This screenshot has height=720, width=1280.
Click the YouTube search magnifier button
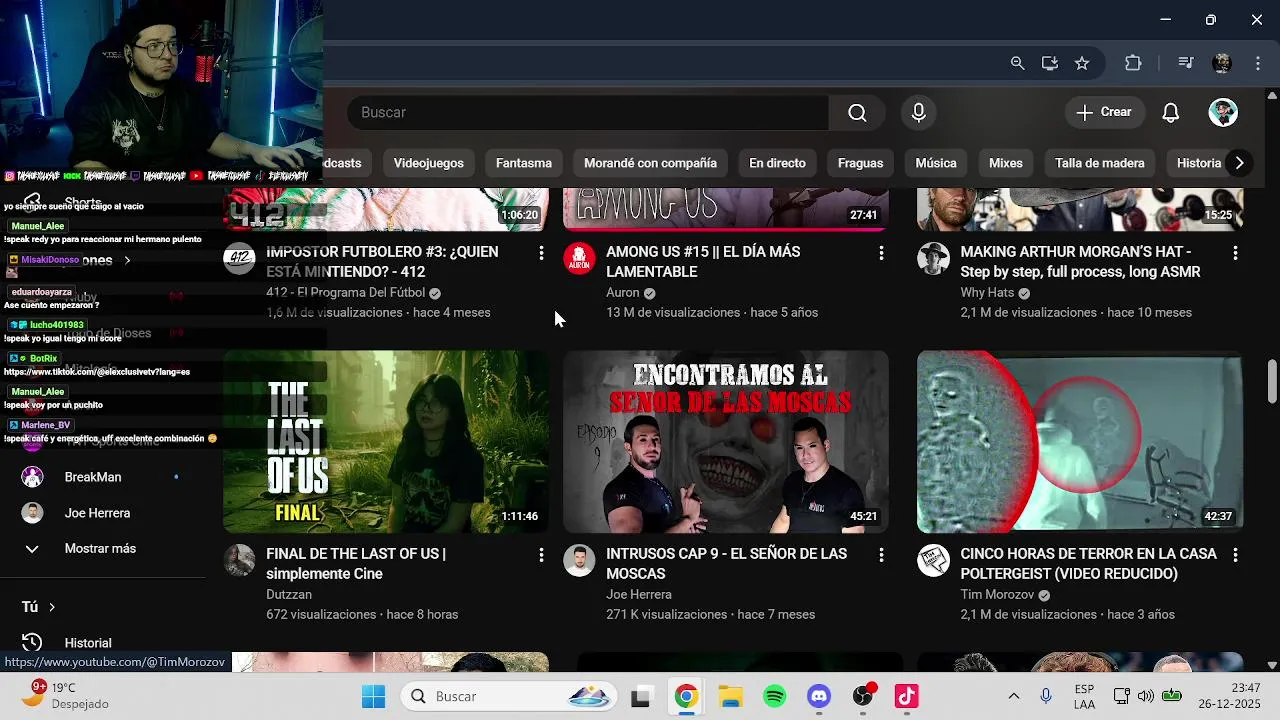[857, 113]
